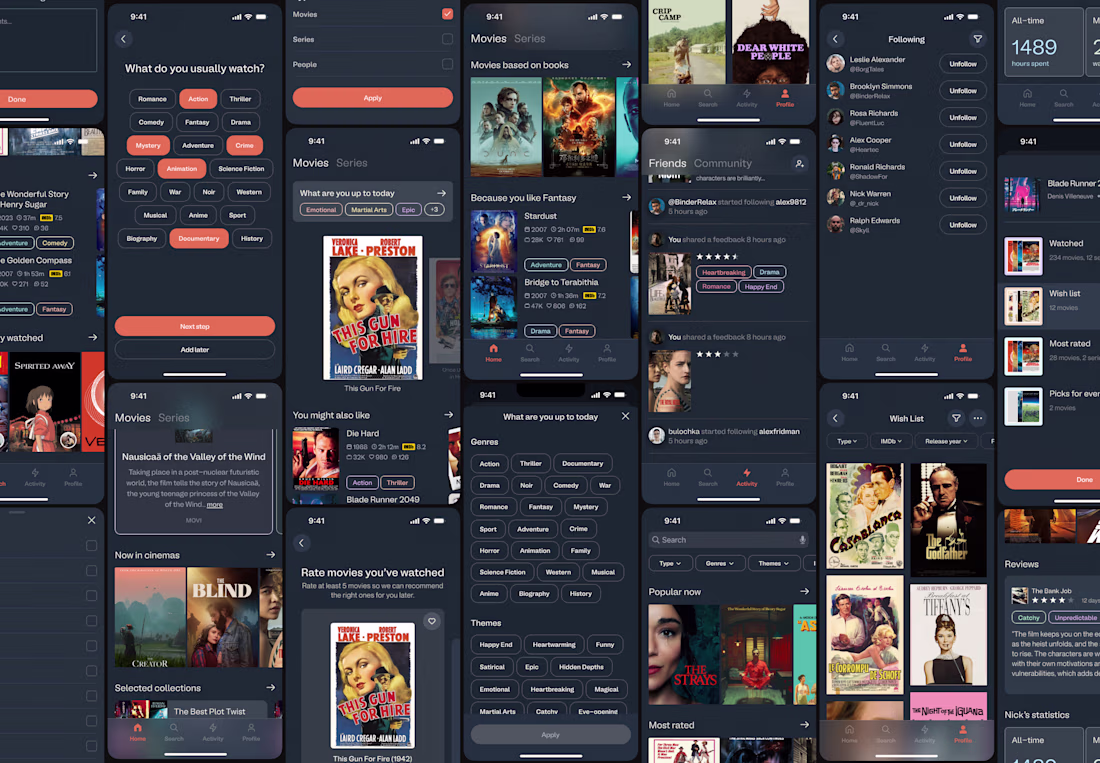1100x763 pixels.
Task: Tap arrow next to 'Popular now'
Action: pyautogui.click(x=805, y=592)
